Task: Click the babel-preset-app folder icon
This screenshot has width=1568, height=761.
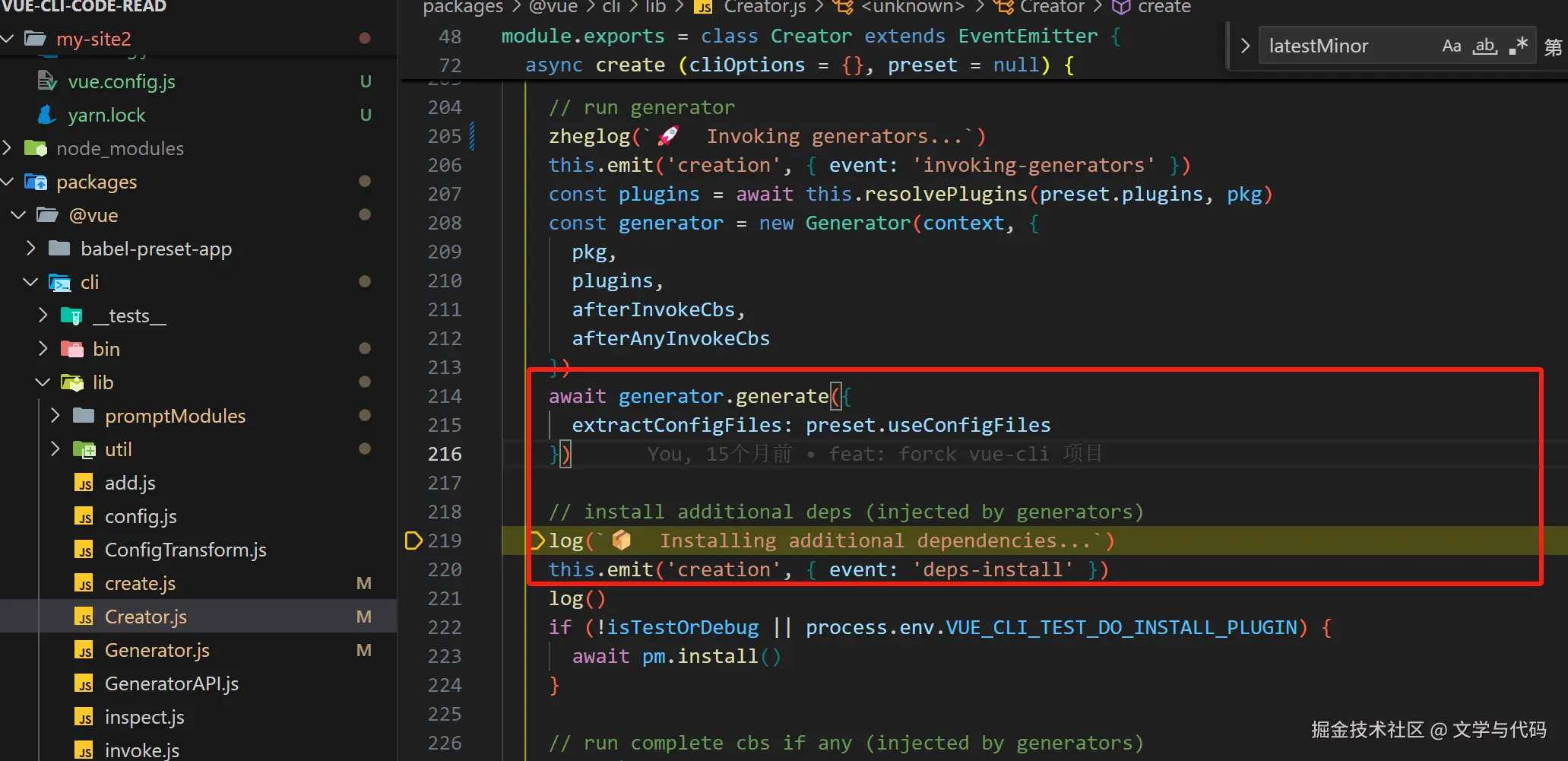Action: click(x=59, y=248)
